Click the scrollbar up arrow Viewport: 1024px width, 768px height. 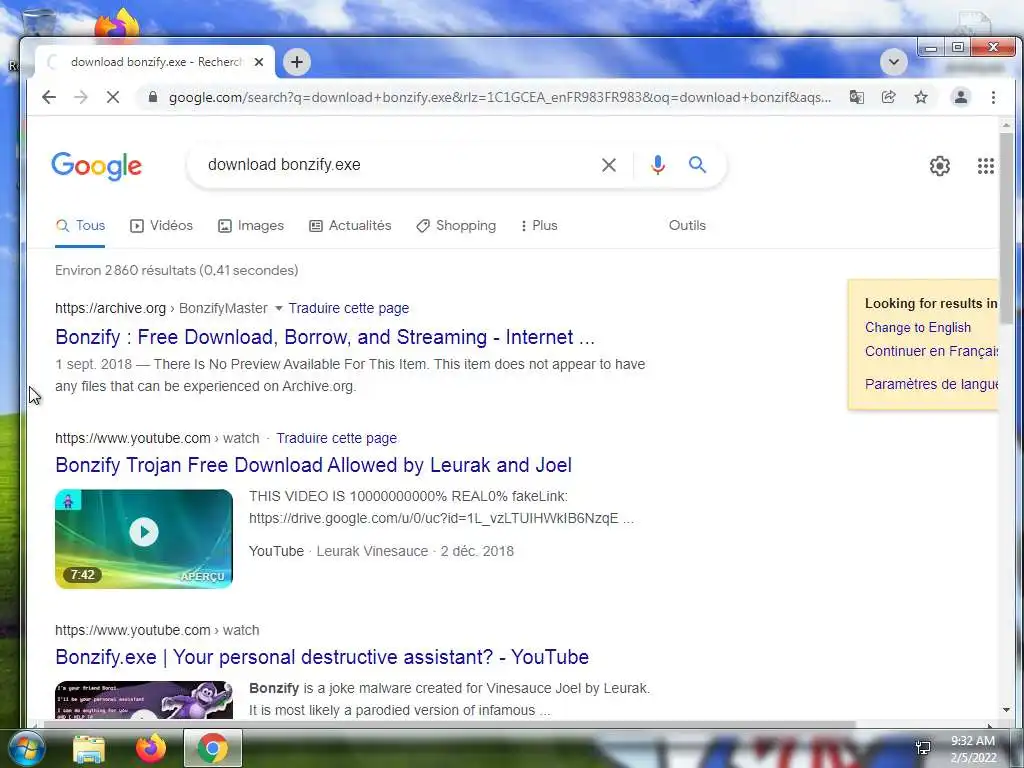(1006, 125)
